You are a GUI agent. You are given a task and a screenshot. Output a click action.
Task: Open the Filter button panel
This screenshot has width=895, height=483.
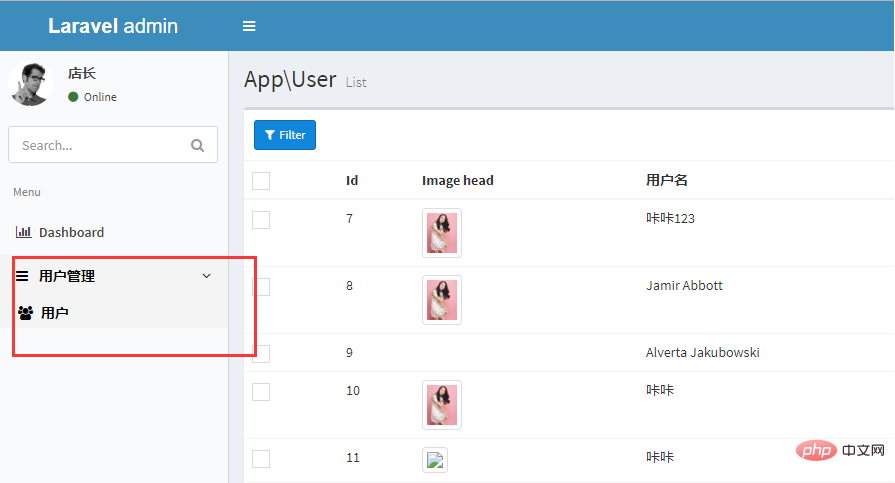coord(285,135)
